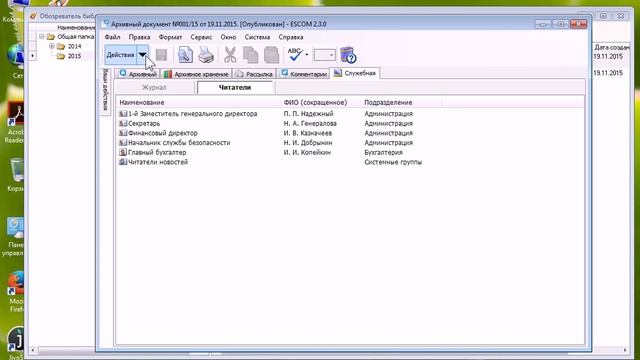Viewport: 640px width, 360px height.
Task: Switch to the Комментарии tab
Action: (x=304, y=74)
